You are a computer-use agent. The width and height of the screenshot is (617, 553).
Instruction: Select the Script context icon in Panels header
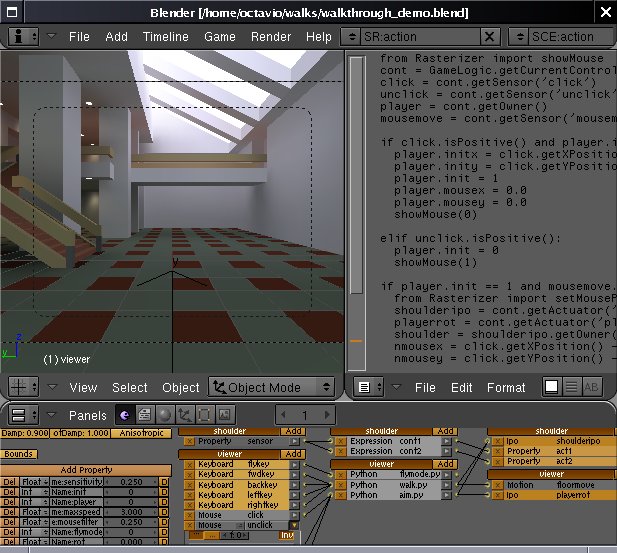146,415
